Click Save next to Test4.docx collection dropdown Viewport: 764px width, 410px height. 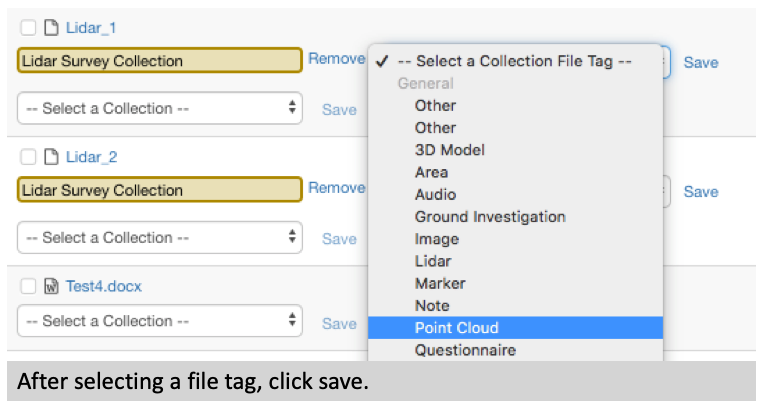coord(339,323)
